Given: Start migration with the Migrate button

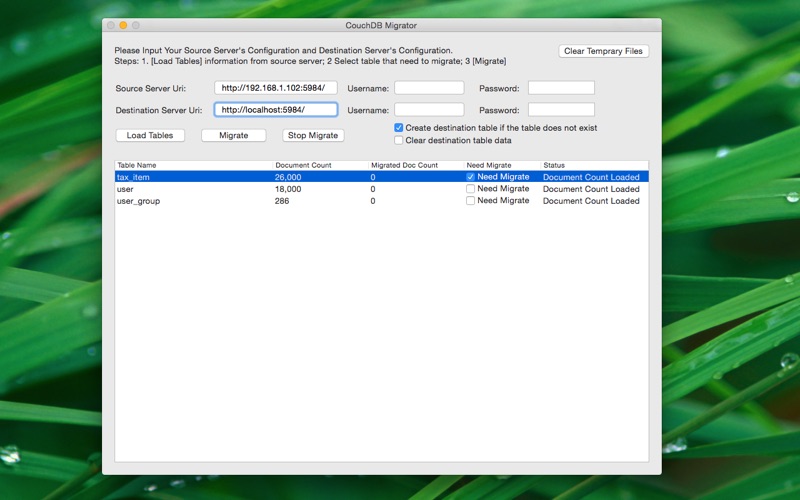Looking at the screenshot, I should 234,135.
